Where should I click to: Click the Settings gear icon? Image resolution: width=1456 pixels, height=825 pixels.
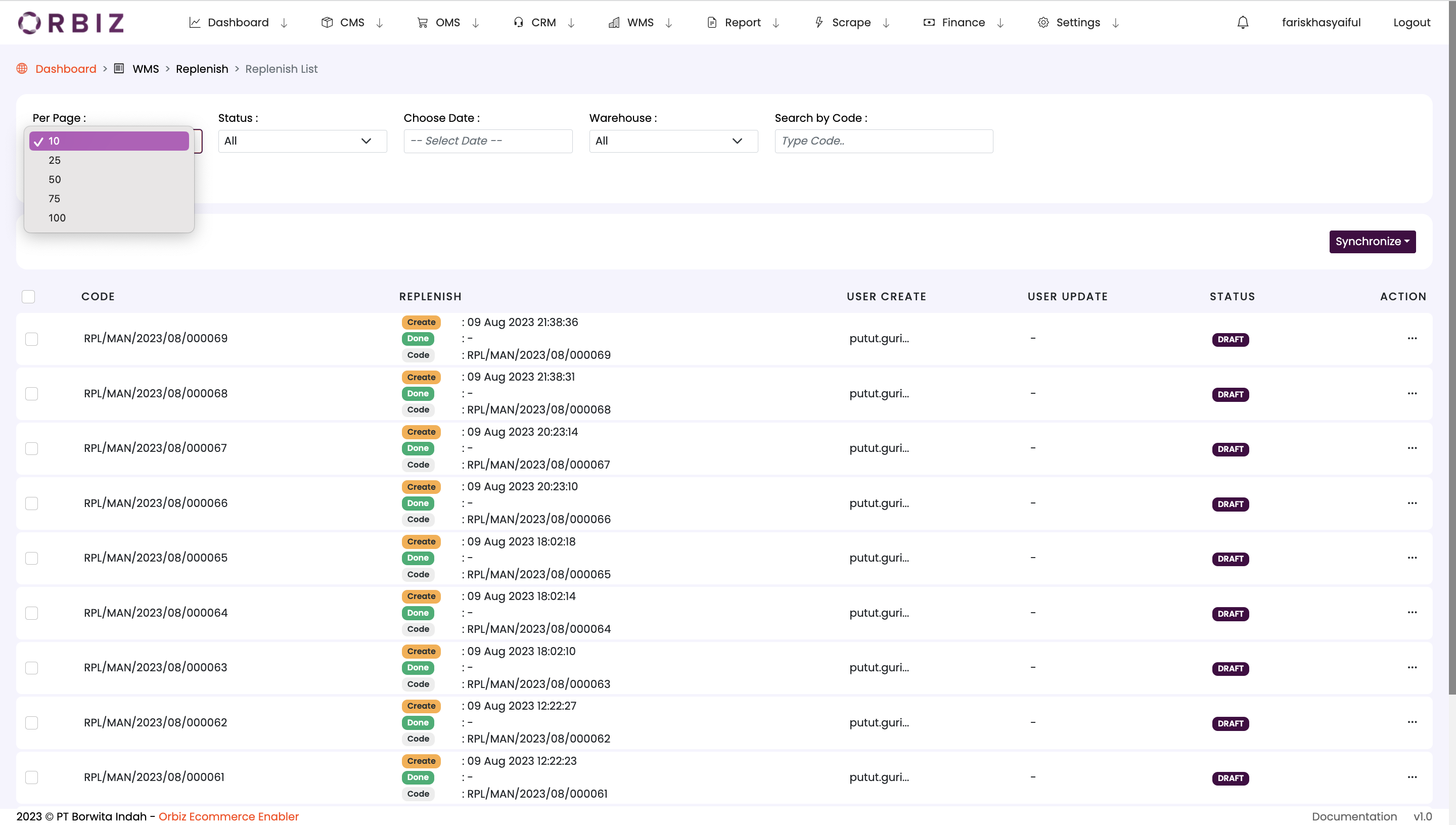(1043, 23)
